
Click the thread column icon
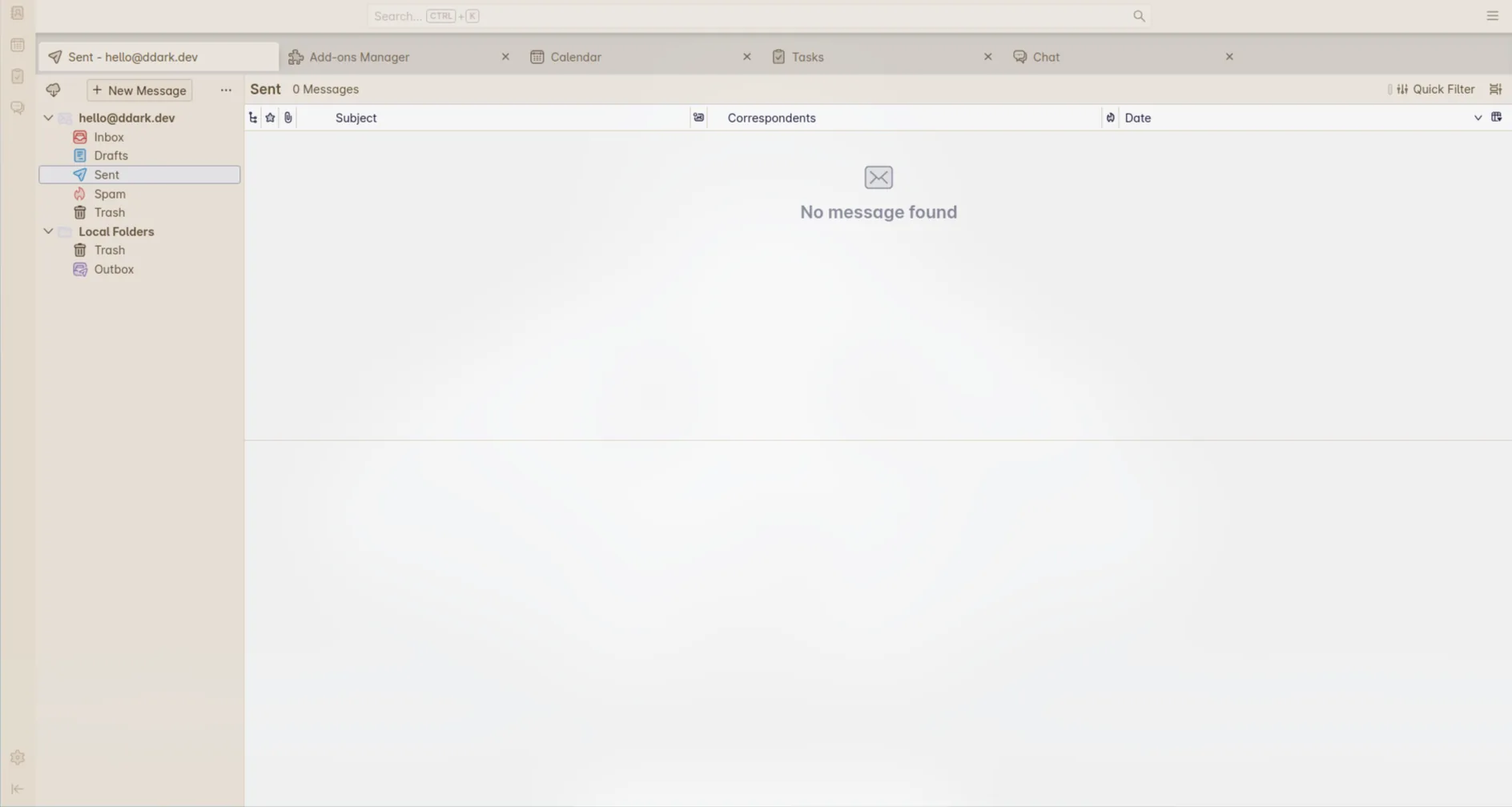tap(253, 118)
